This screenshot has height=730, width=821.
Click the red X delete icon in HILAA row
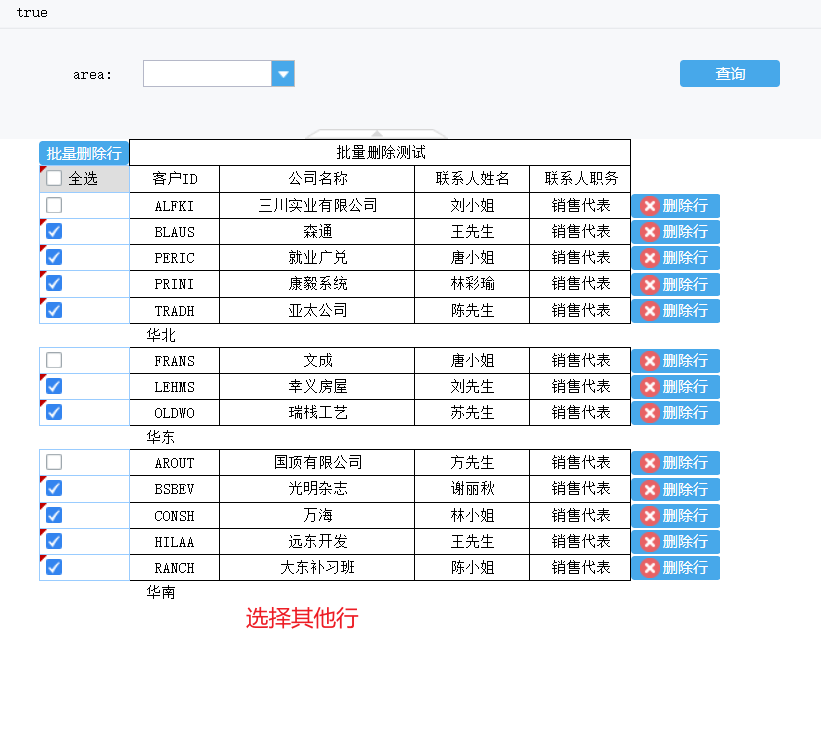coord(650,541)
